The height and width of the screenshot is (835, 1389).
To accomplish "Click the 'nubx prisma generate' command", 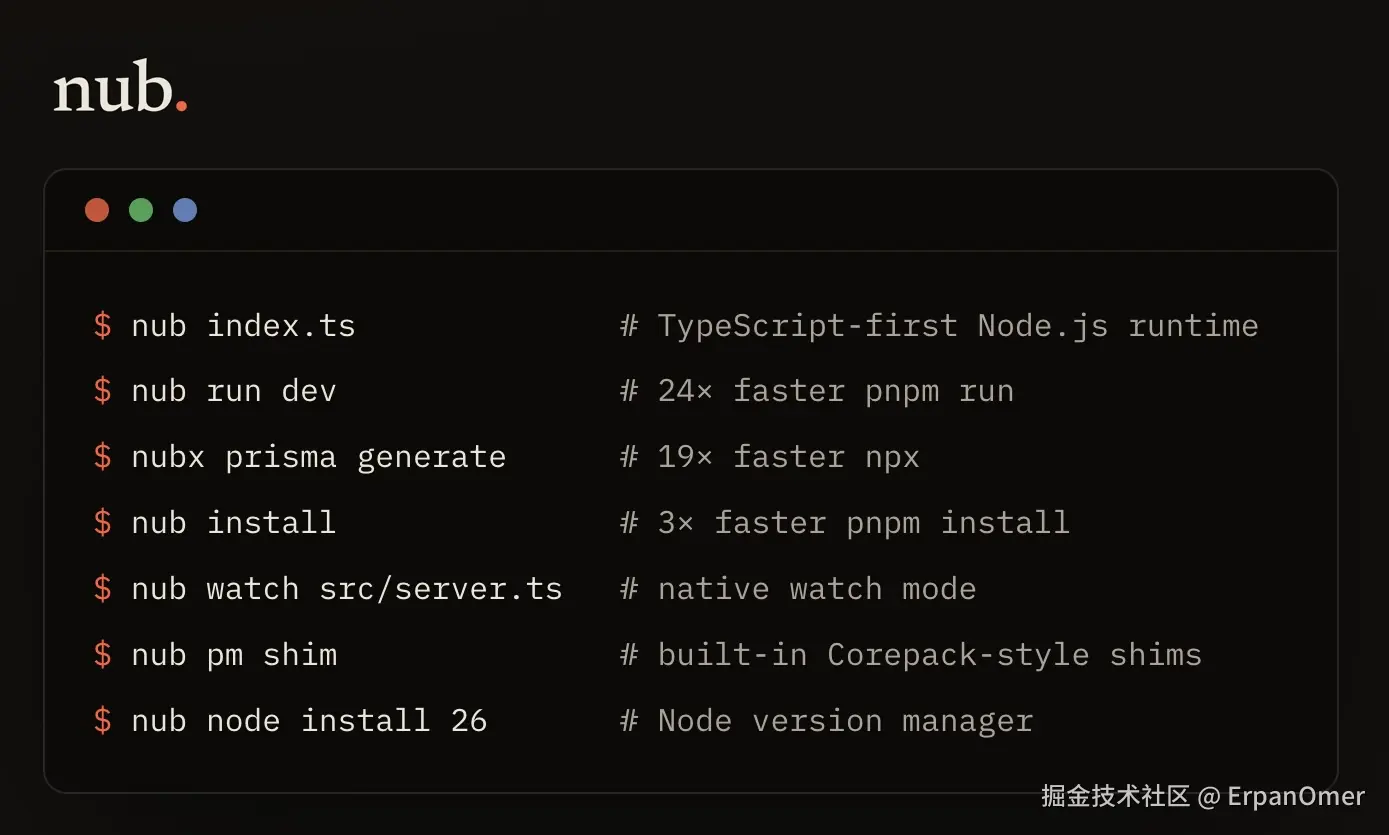I will coord(319,457).
